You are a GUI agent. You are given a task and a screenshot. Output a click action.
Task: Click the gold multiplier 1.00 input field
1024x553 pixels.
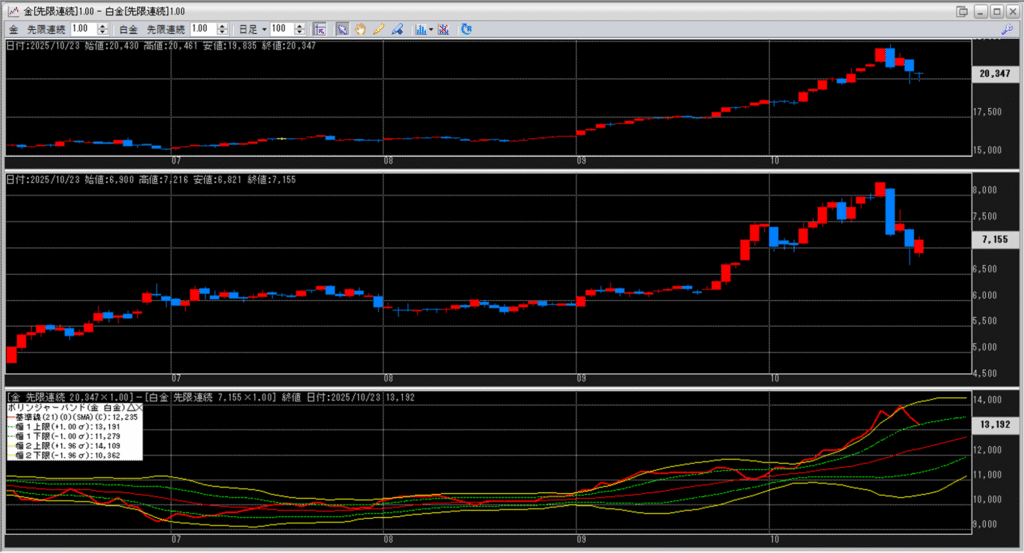coord(83,29)
